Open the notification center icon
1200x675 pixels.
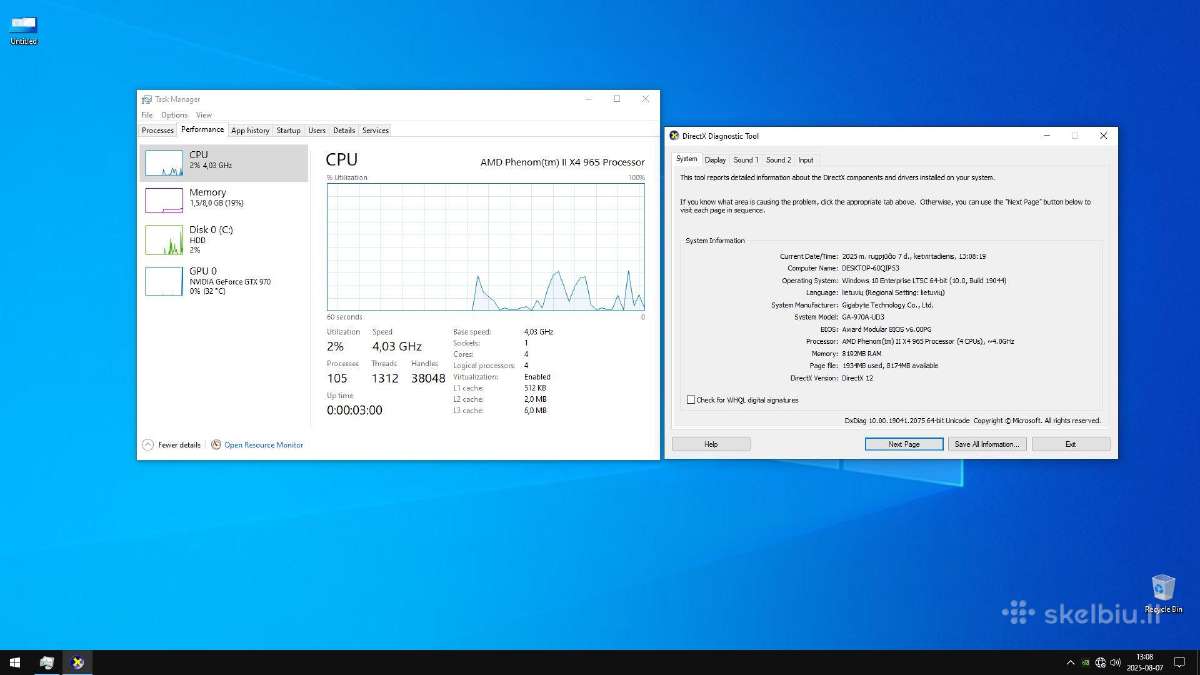pyautogui.click(x=1182, y=662)
